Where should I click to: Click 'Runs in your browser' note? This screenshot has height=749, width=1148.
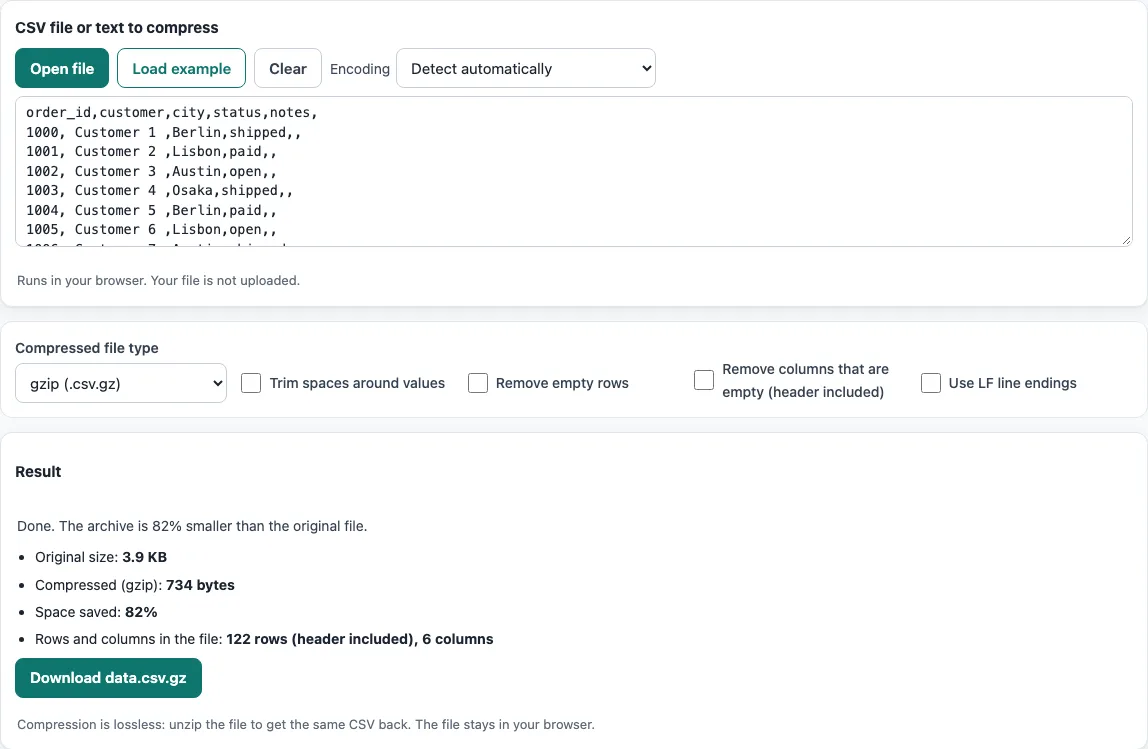pos(158,280)
